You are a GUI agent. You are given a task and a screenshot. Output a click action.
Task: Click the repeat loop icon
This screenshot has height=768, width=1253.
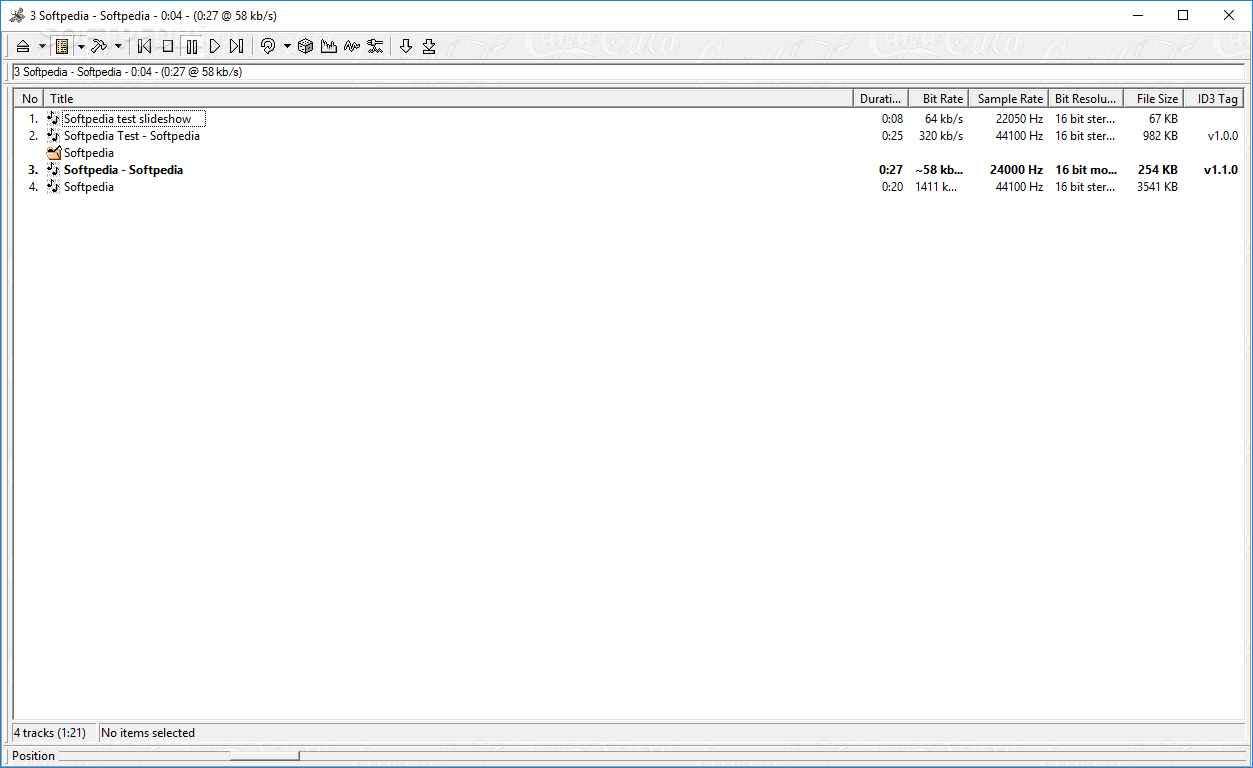pos(268,46)
